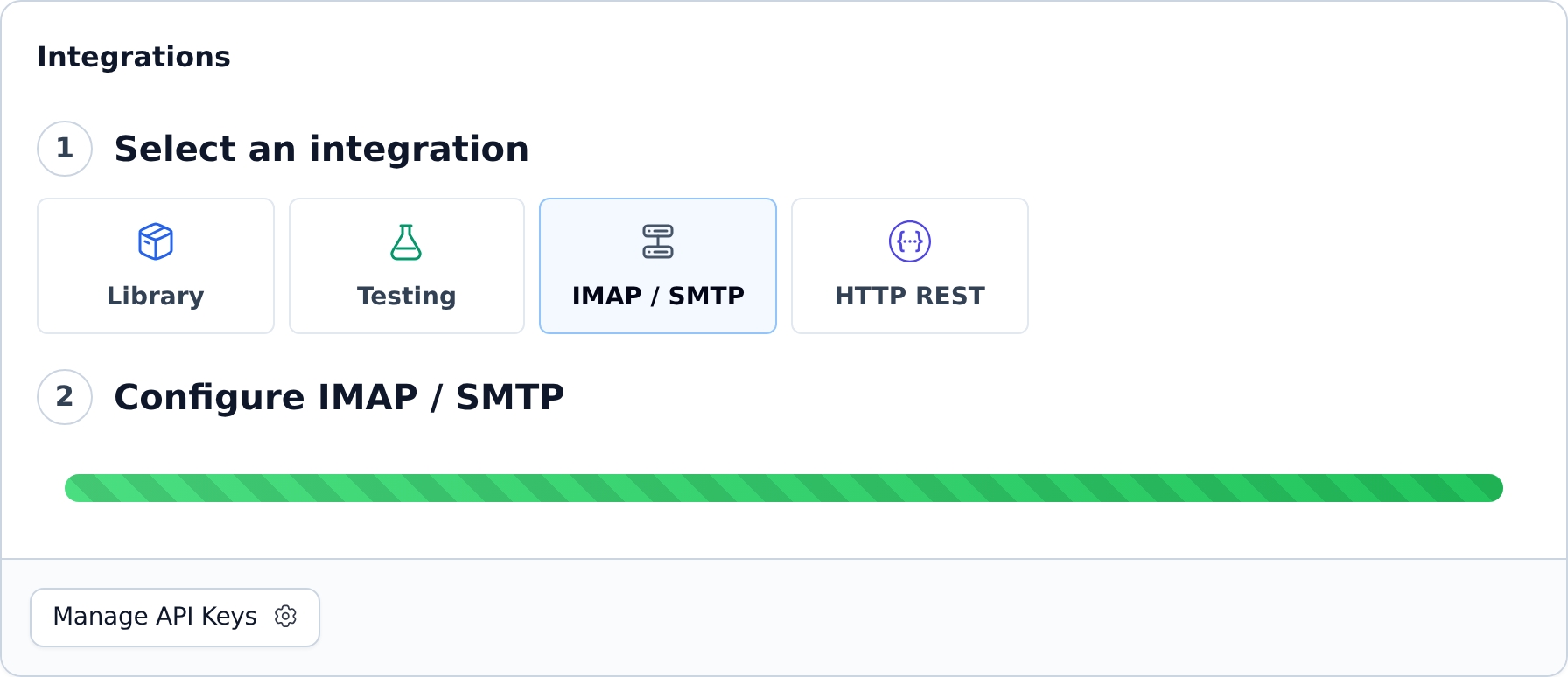
Task: Click the HTTP REST label text
Action: pyautogui.click(x=910, y=296)
